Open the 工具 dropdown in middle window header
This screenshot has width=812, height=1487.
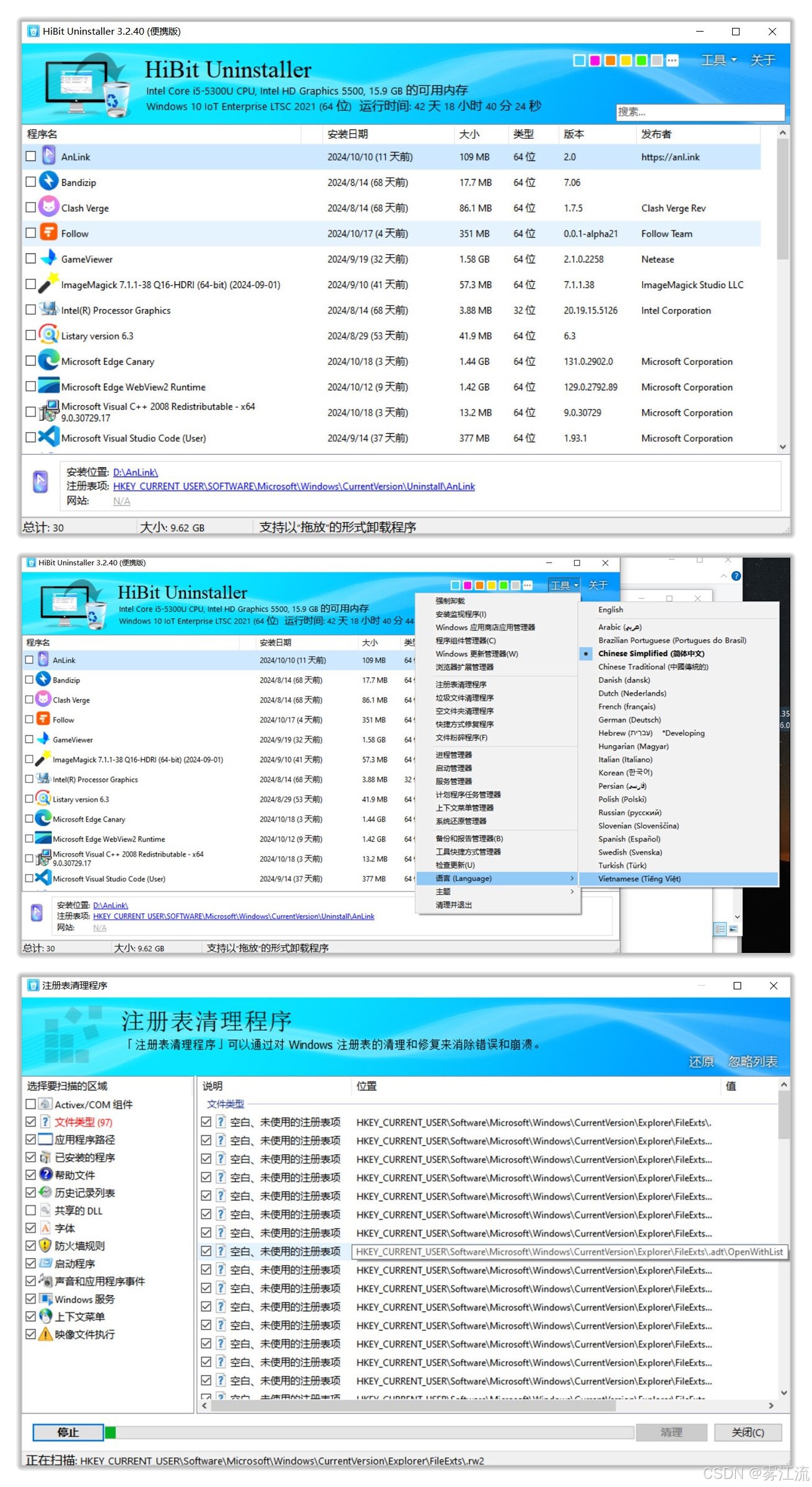coord(564,586)
